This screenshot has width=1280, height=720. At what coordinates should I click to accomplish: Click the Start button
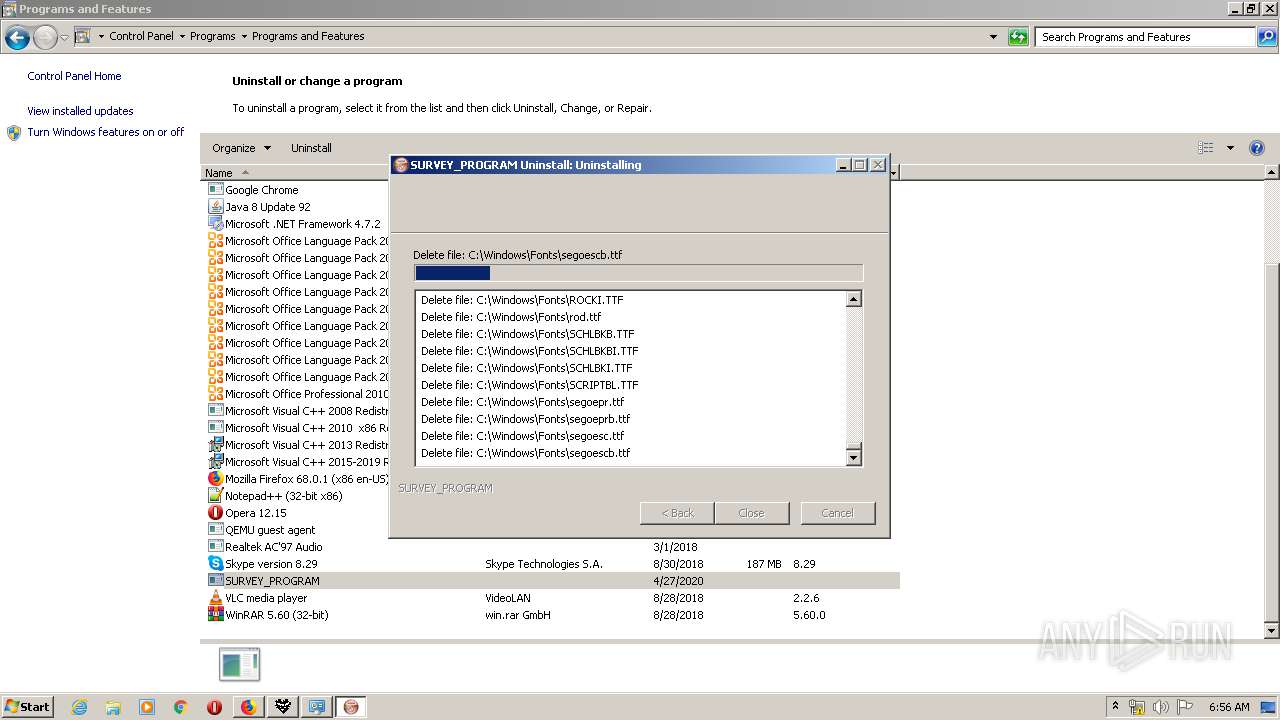[x=27, y=707]
